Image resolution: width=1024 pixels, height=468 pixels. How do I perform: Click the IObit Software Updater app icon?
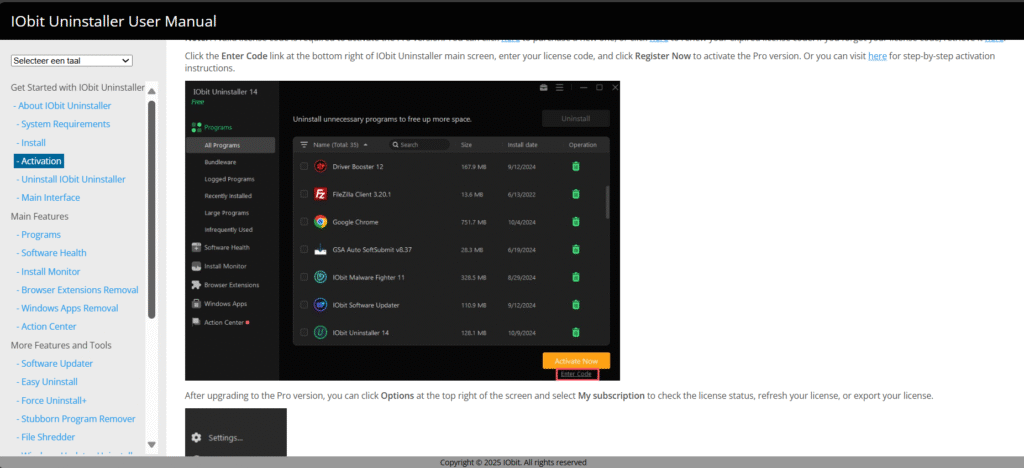click(320, 305)
